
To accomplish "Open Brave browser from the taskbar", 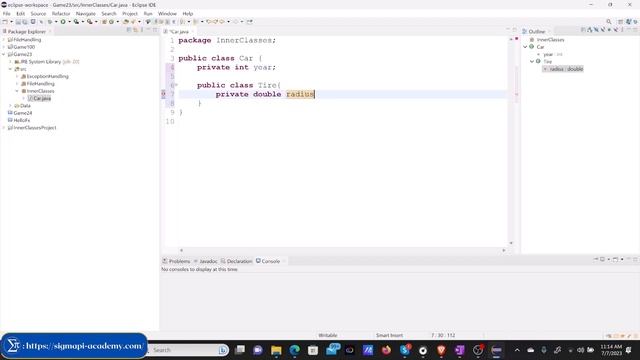I will tap(441, 350).
